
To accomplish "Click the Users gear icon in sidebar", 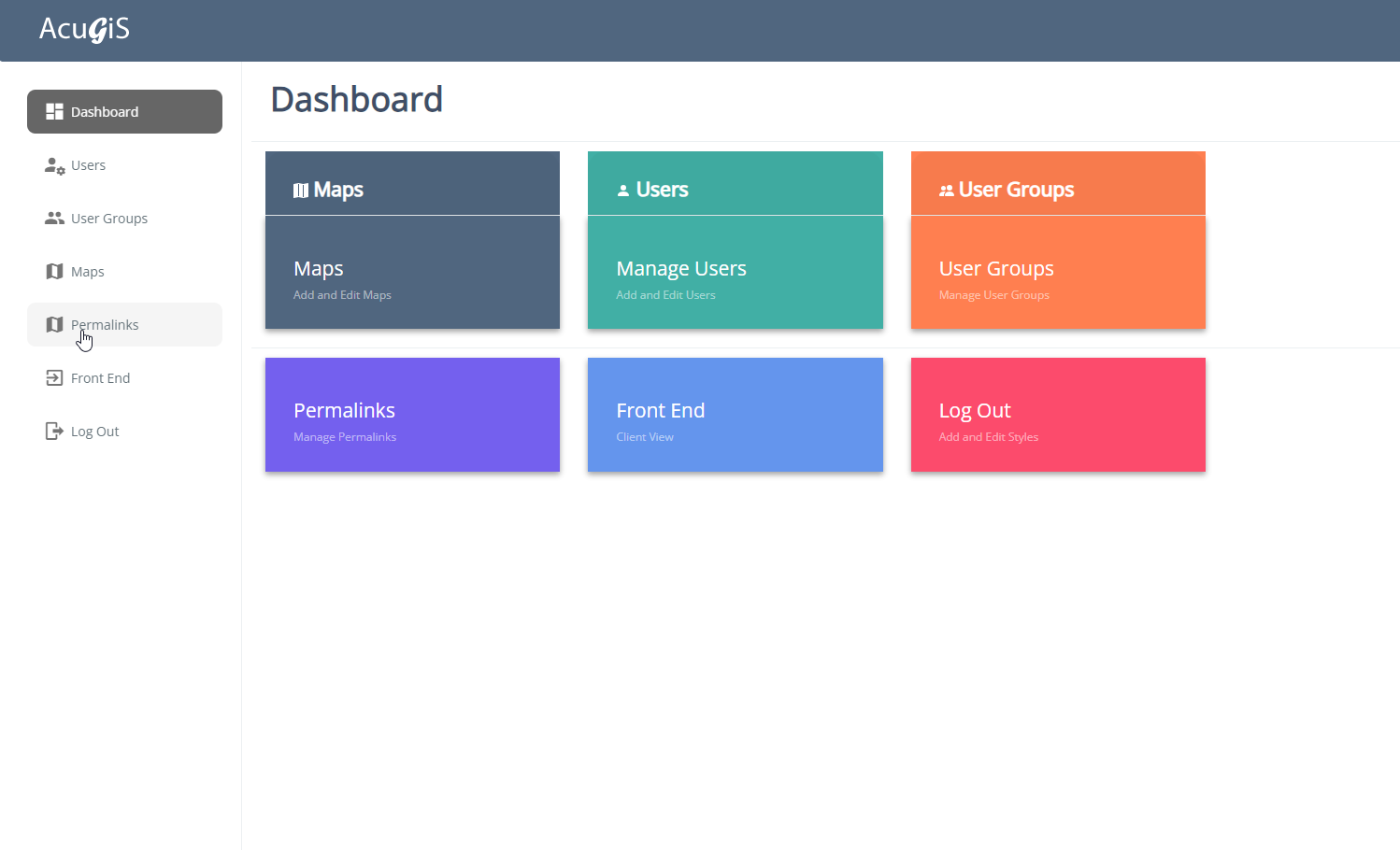I will coord(54,166).
